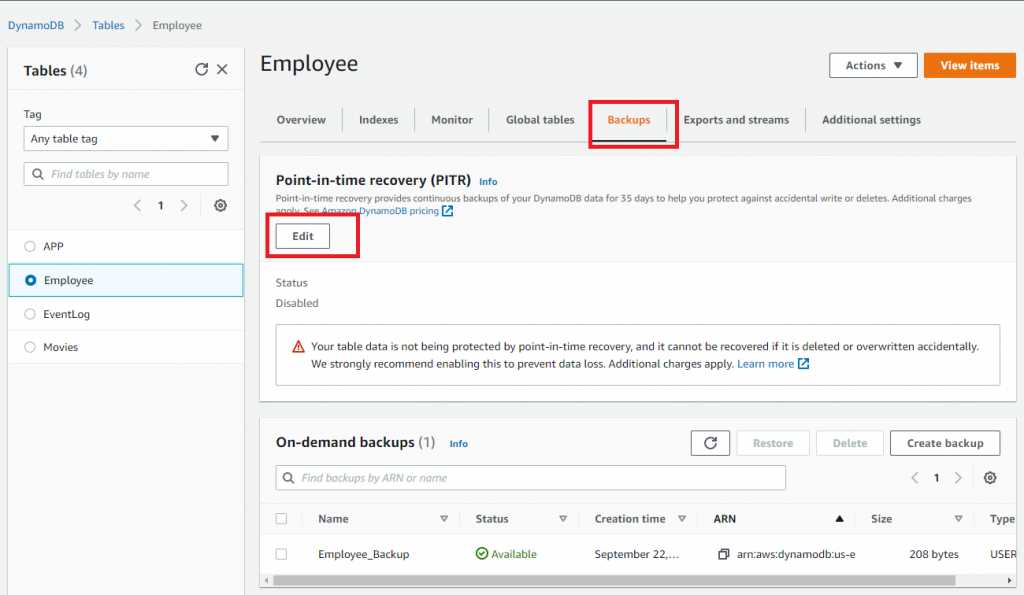Select the EventLog table radio button
Screen dimensions: 1024x595
(x=29, y=314)
